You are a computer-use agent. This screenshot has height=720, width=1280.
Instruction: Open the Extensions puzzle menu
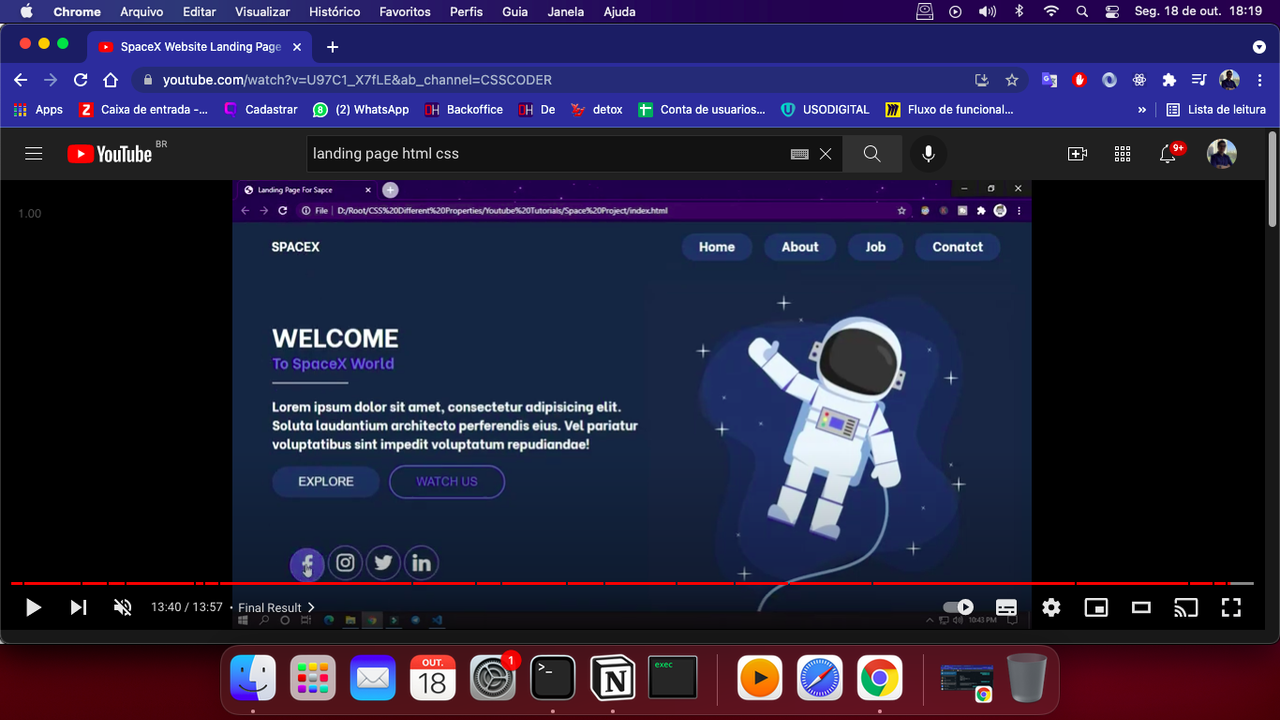pyautogui.click(x=1169, y=80)
